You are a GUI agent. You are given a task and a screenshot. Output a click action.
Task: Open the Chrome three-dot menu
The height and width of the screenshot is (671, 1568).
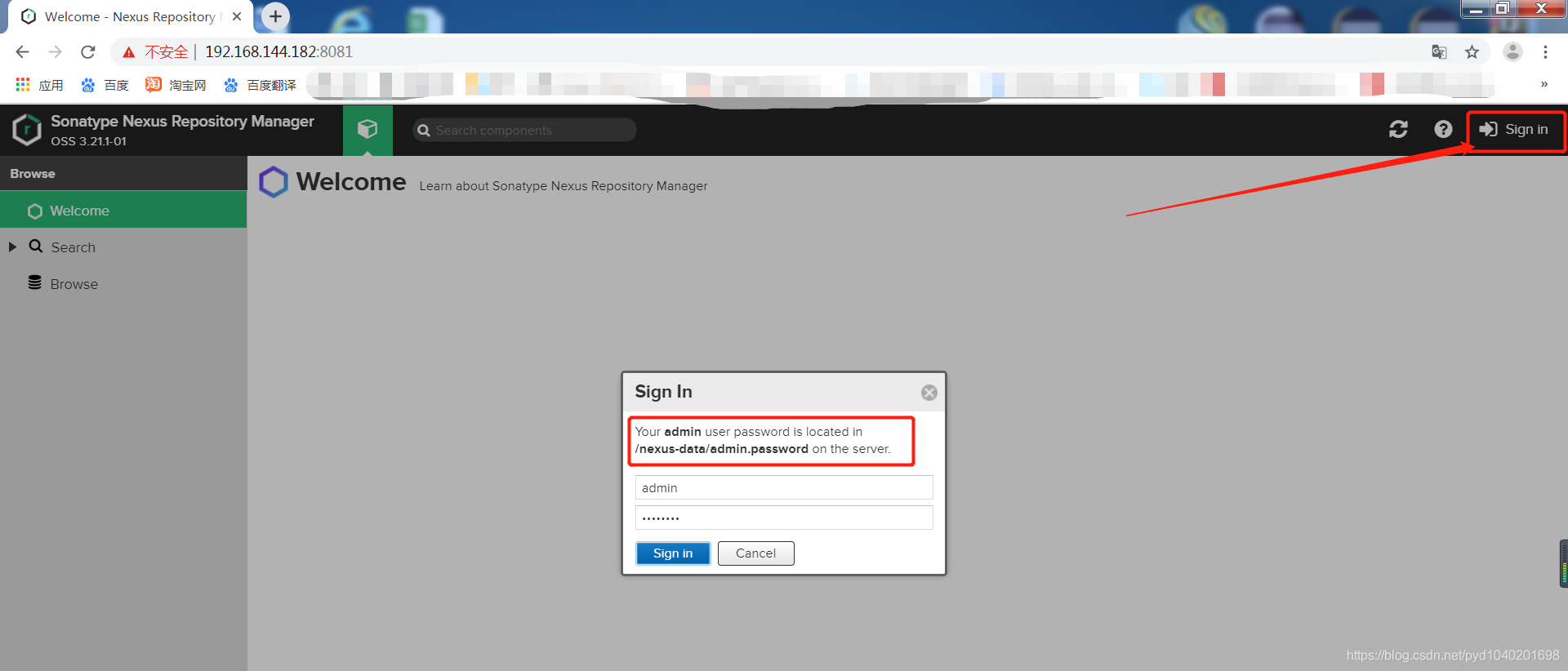click(x=1545, y=52)
